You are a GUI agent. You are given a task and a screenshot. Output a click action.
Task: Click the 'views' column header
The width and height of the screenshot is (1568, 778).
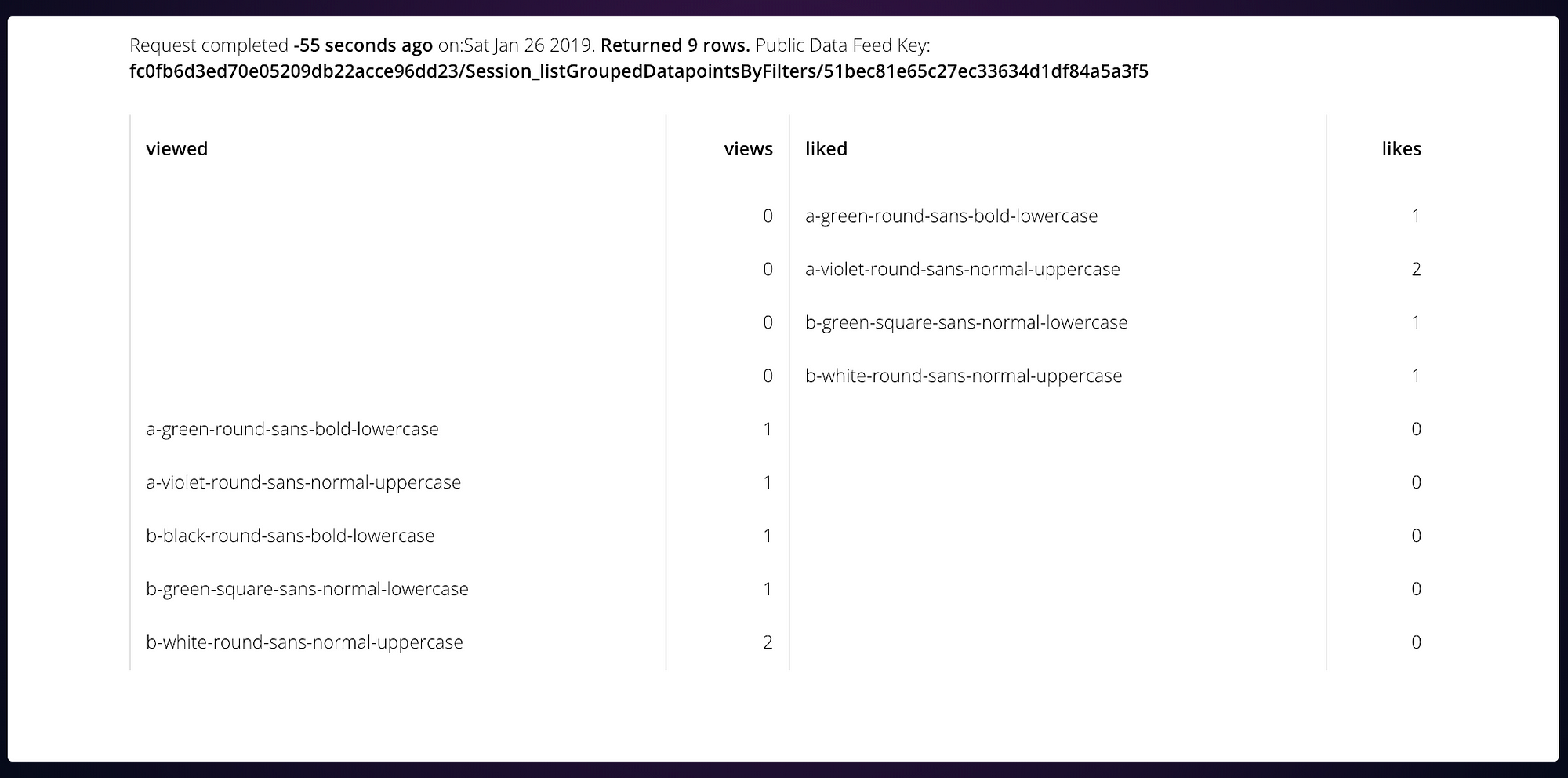(x=748, y=149)
